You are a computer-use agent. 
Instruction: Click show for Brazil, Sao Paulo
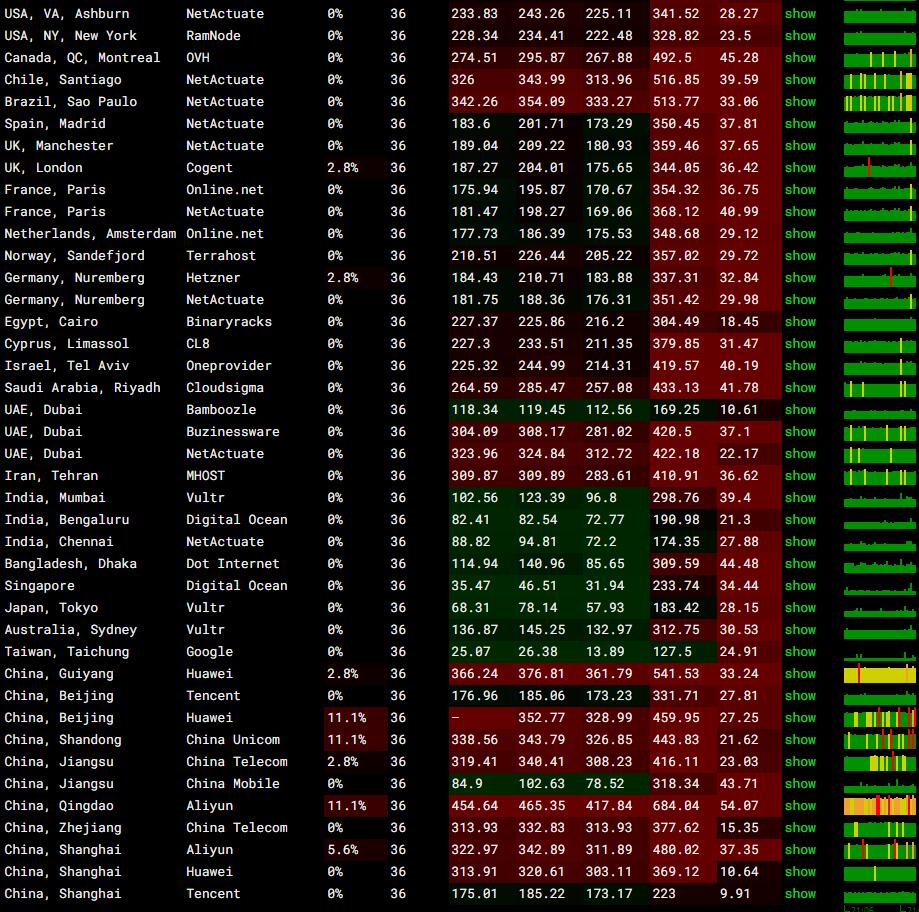800,101
